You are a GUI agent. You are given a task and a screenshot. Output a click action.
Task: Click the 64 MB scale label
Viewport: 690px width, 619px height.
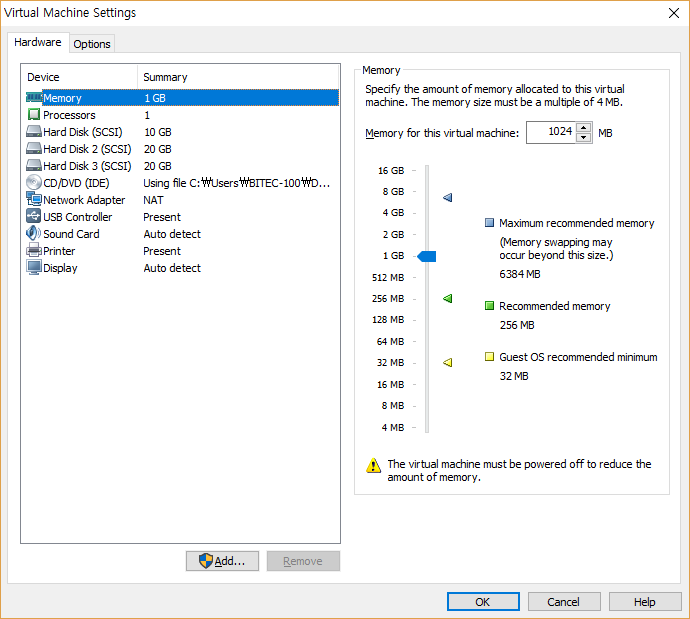click(x=390, y=342)
